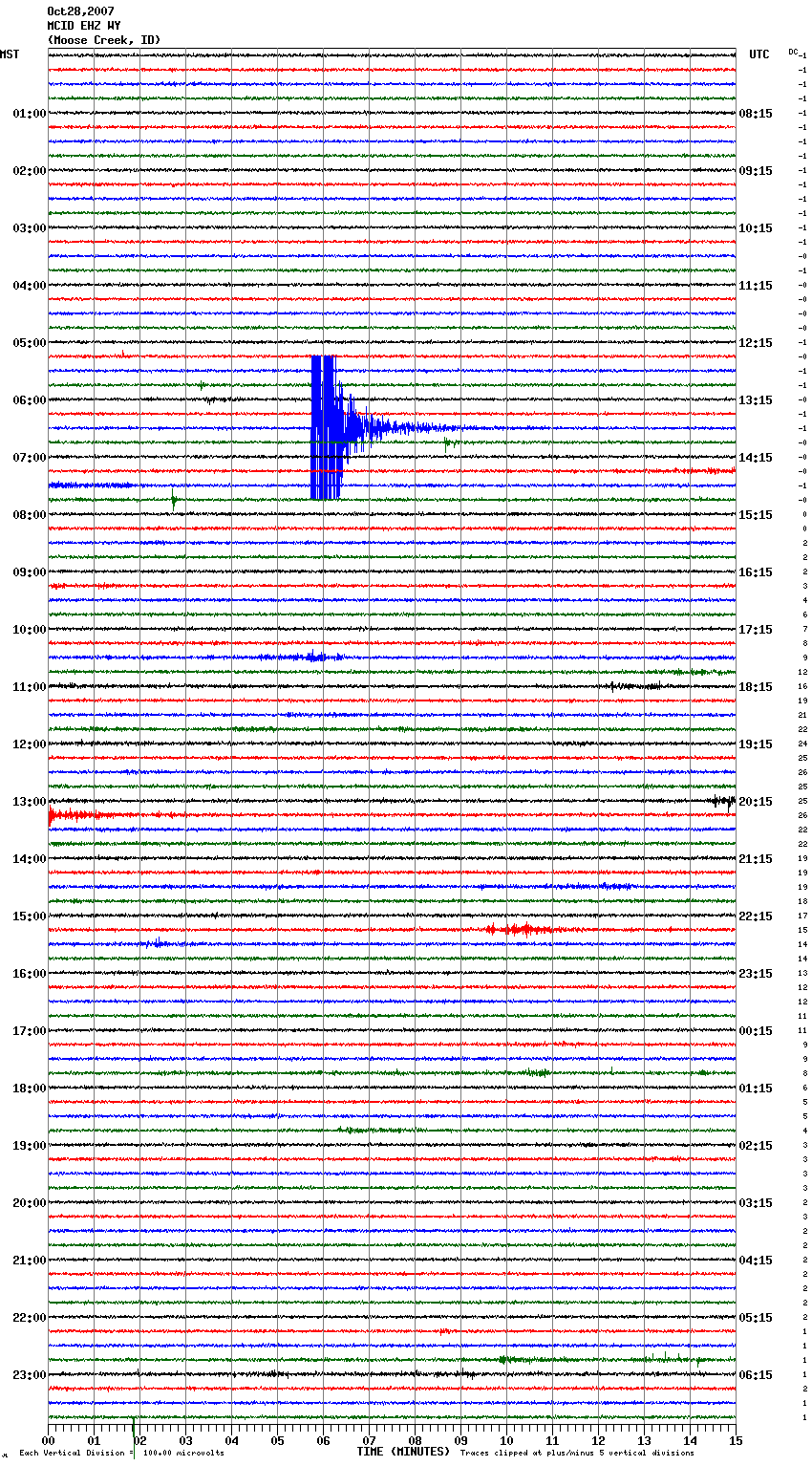Click minute tick 05 on bottom axis
The image size is (812, 1466).
277,1440
